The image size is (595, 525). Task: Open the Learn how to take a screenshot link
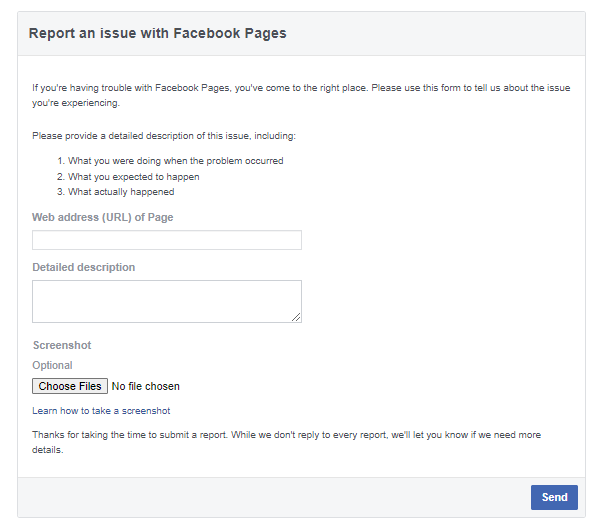point(101,411)
